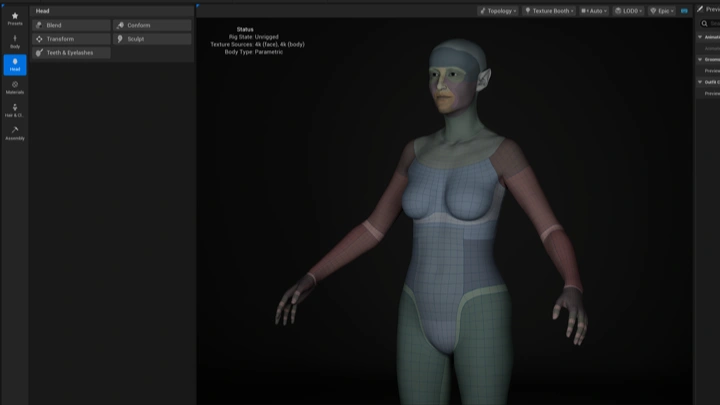Open the Assembly section
This screenshot has height=405, width=720.
tap(15, 132)
